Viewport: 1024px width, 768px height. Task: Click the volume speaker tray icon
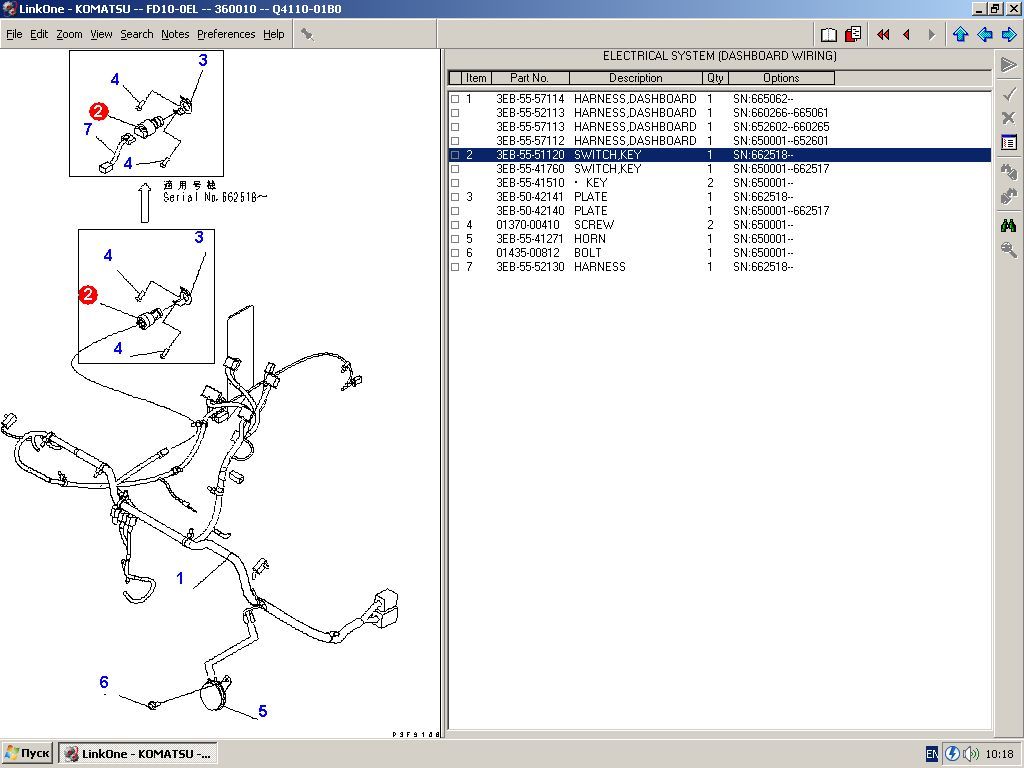tap(970, 754)
